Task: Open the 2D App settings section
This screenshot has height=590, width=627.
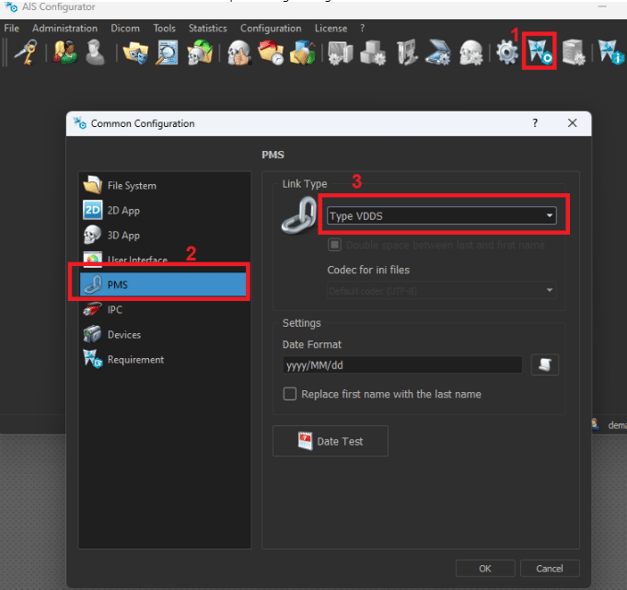Action: click(x=123, y=210)
